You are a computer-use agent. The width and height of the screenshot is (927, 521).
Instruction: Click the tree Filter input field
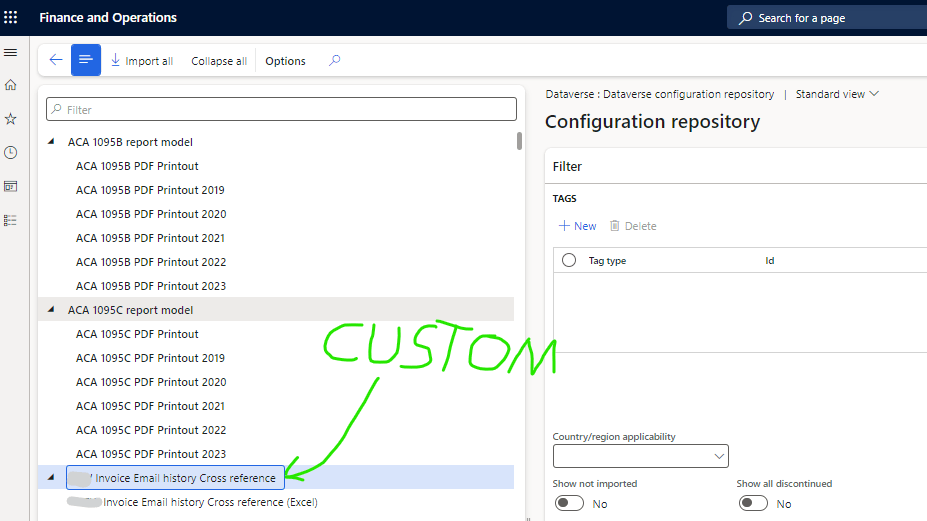pyautogui.click(x=283, y=109)
